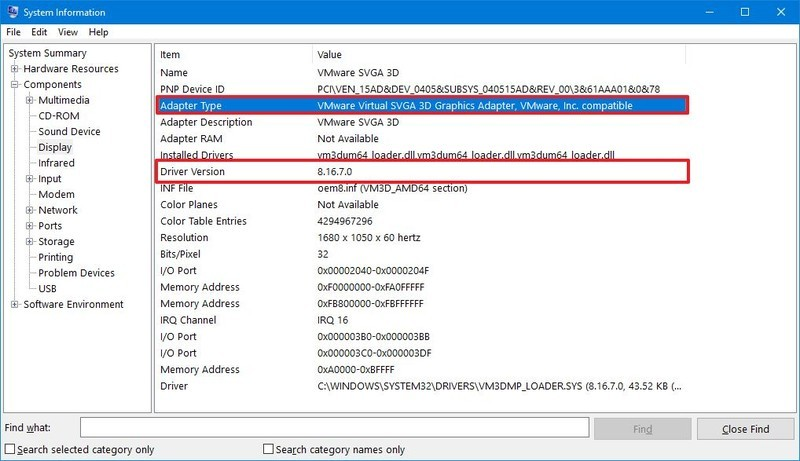Open the File menu
The height and width of the screenshot is (461, 800).
13,32
